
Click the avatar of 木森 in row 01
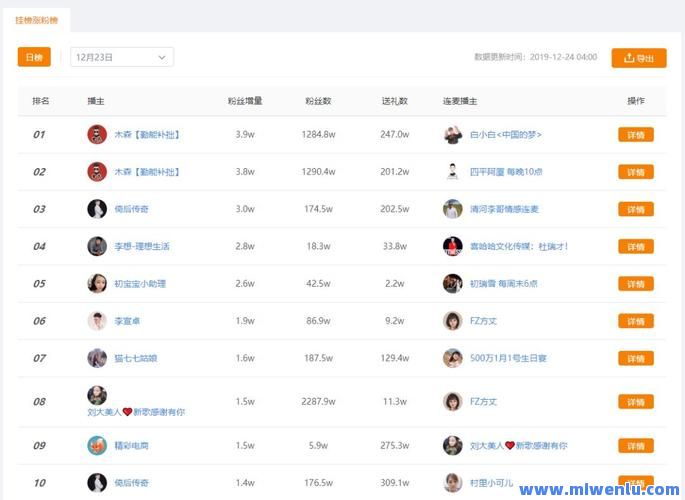click(x=97, y=134)
